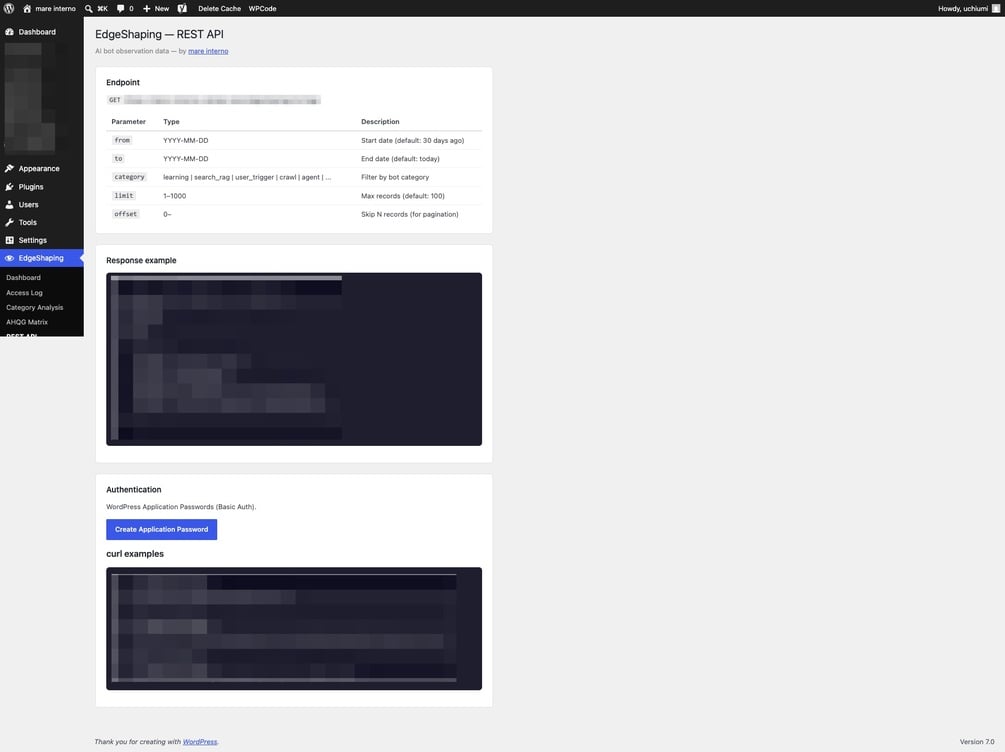Select the EdgeShaping menu item

tap(42, 258)
